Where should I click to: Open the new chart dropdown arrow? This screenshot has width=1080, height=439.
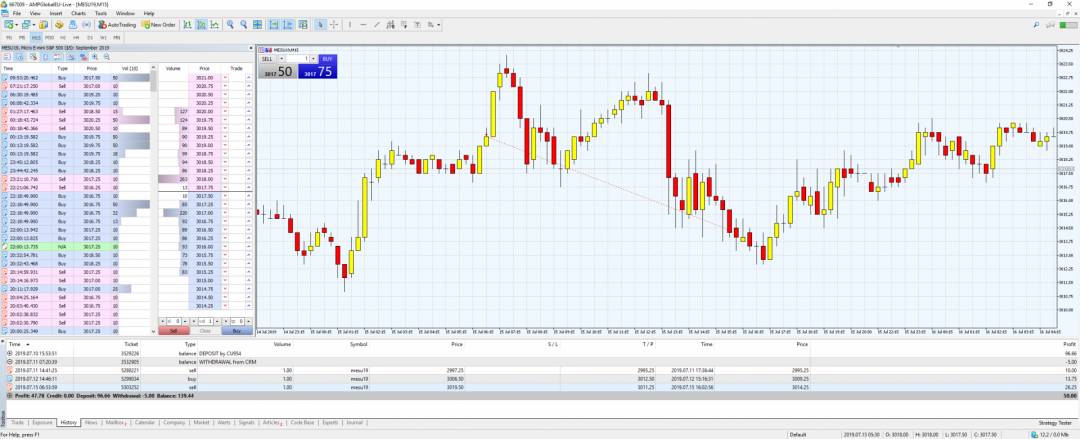pyautogui.click(x=18, y=24)
